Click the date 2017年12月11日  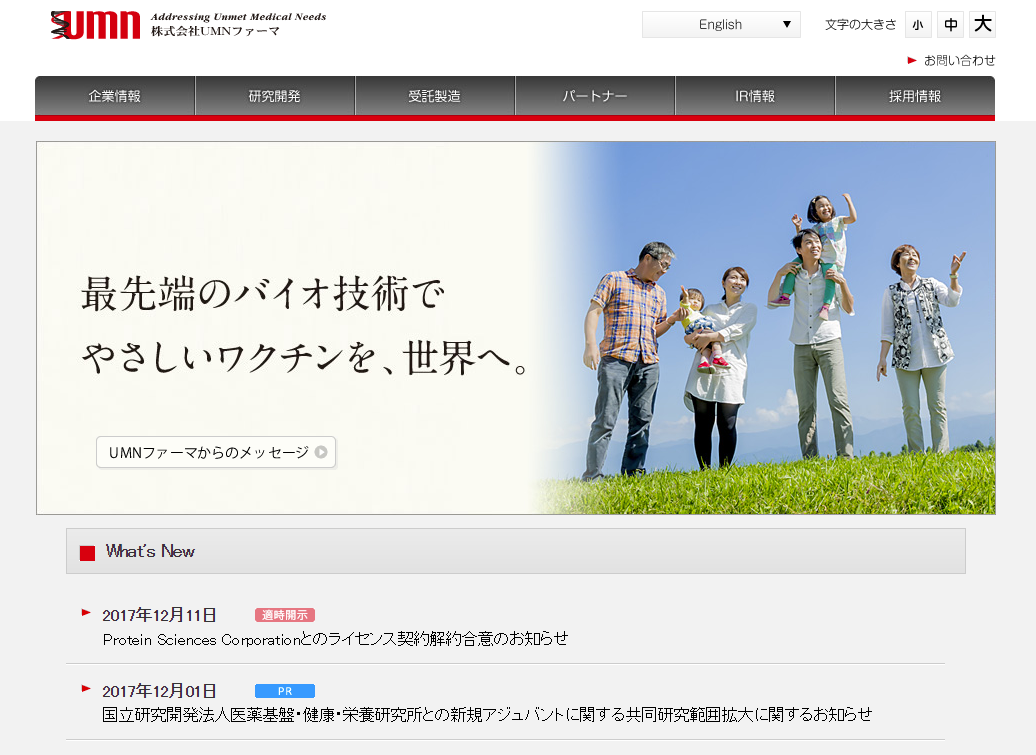click(159, 615)
